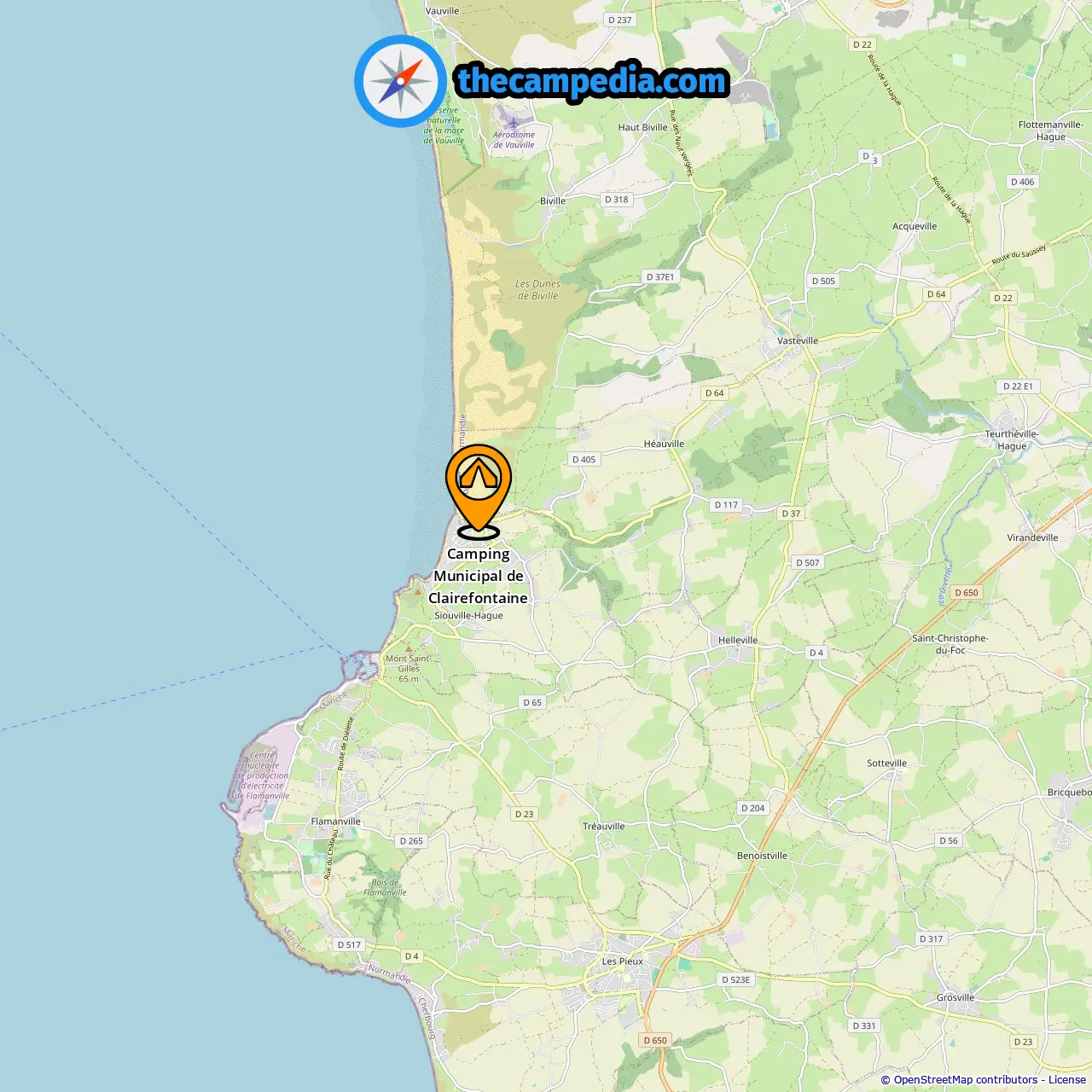The height and width of the screenshot is (1092, 1092).
Task: Click the Tréauville village label
Action: tap(604, 826)
